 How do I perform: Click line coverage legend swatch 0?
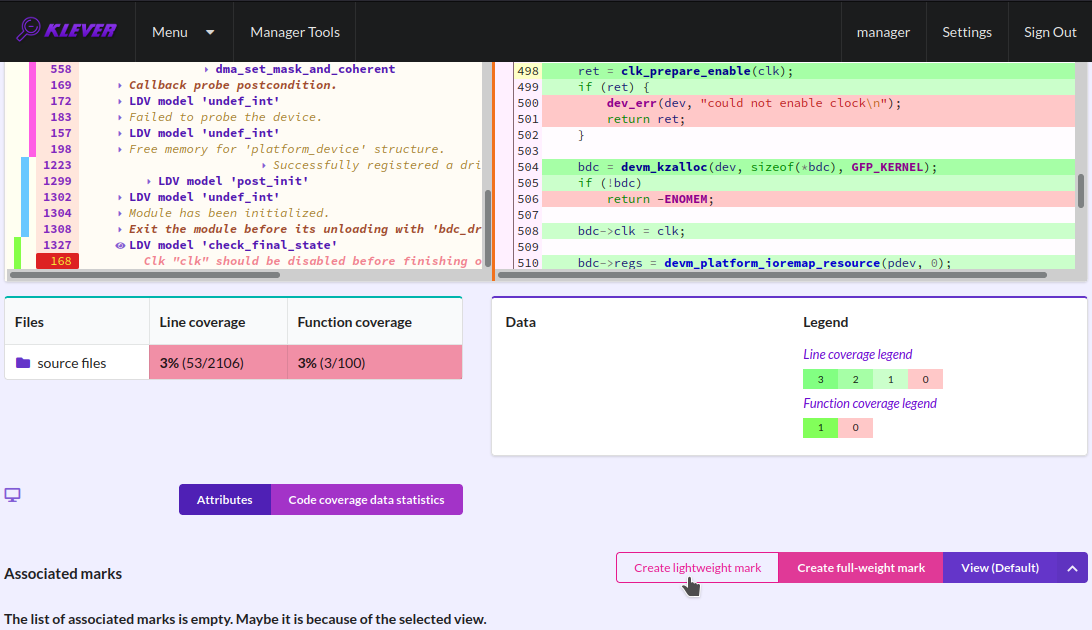click(926, 379)
